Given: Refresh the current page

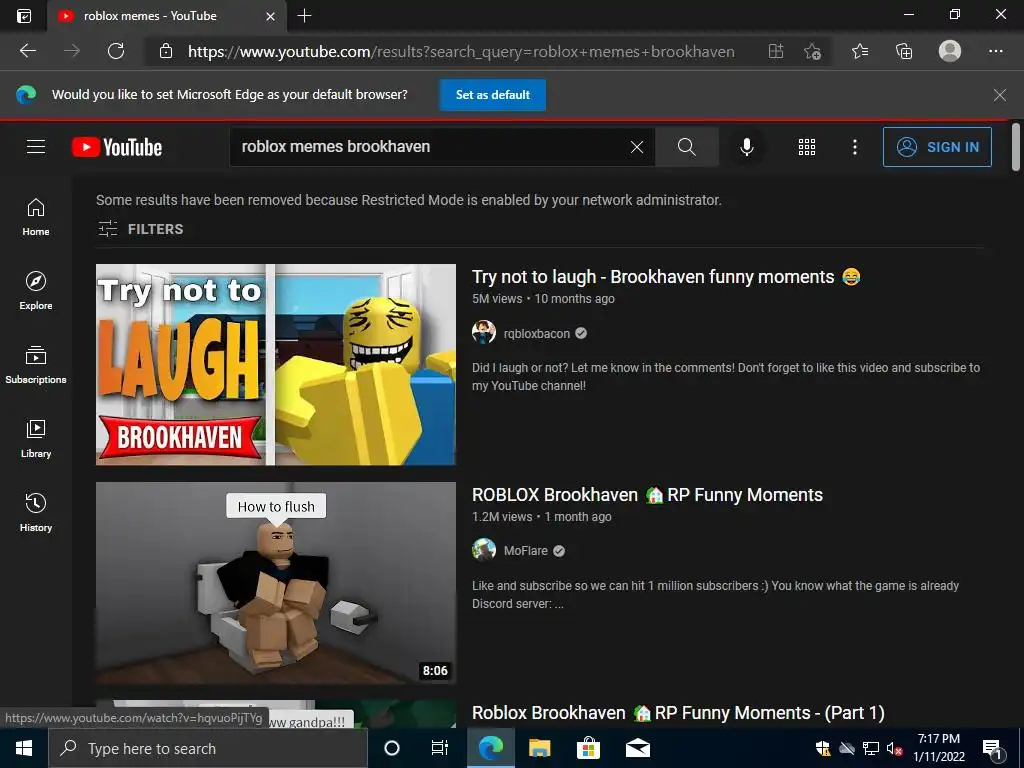Looking at the screenshot, I should pyautogui.click(x=116, y=51).
